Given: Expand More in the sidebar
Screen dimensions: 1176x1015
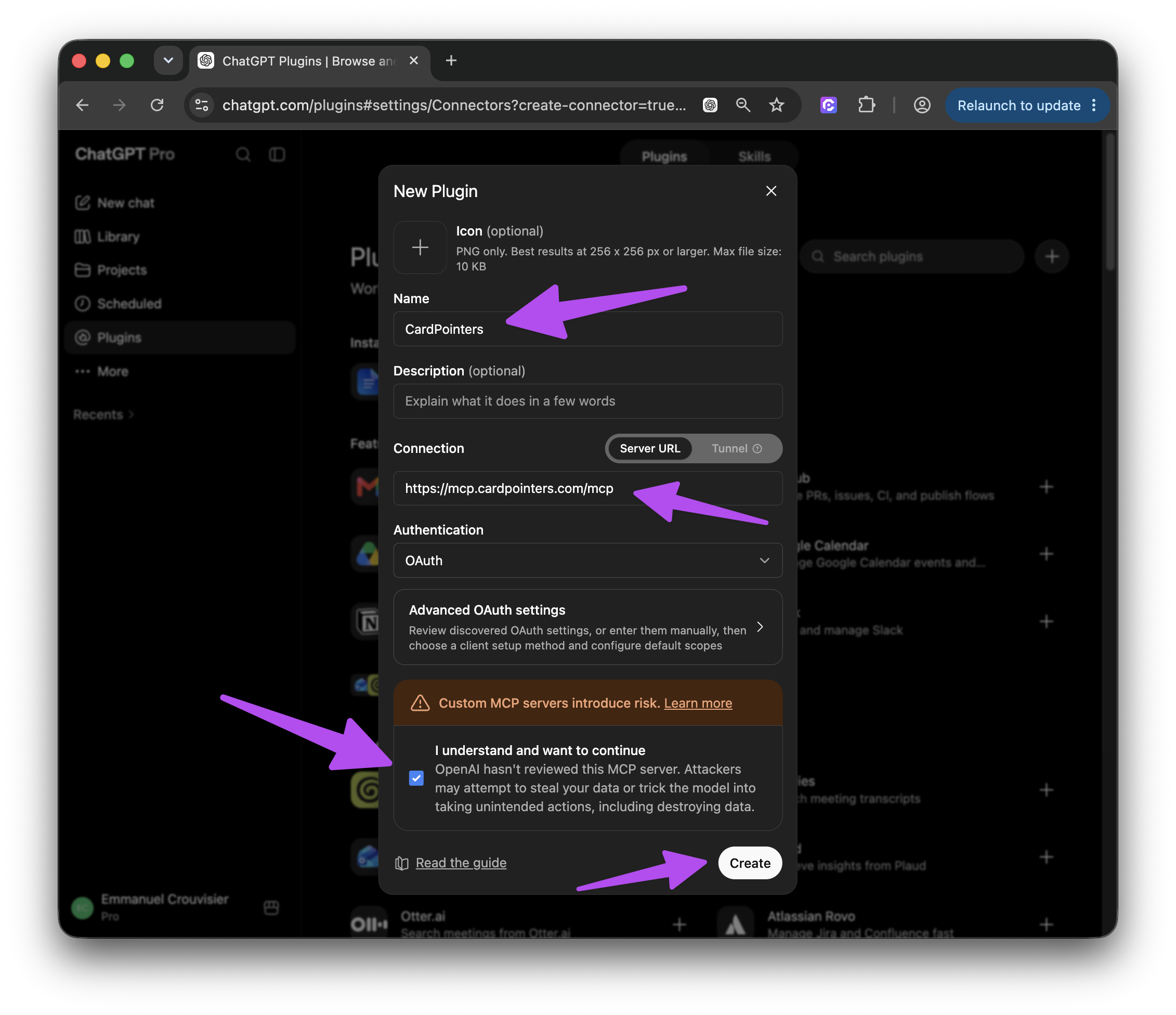Looking at the screenshot, I should click(x=180, y=371).
